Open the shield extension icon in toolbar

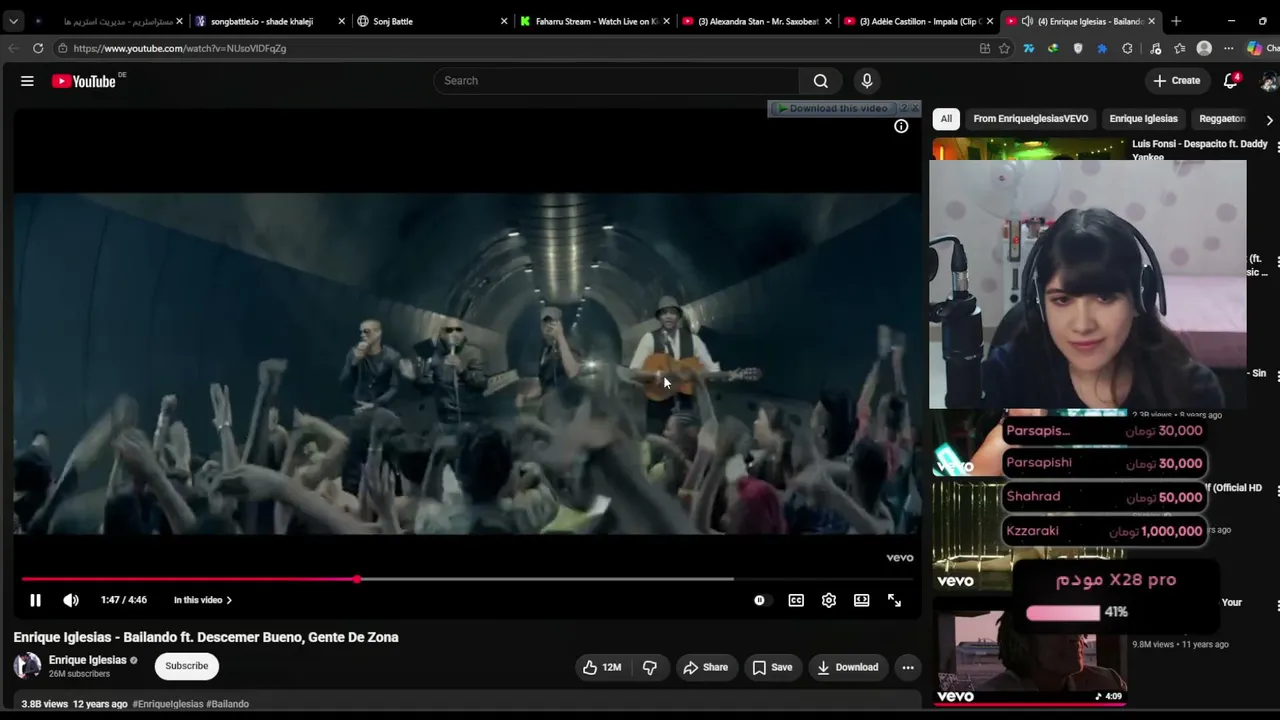click(x=1077, y=48)
